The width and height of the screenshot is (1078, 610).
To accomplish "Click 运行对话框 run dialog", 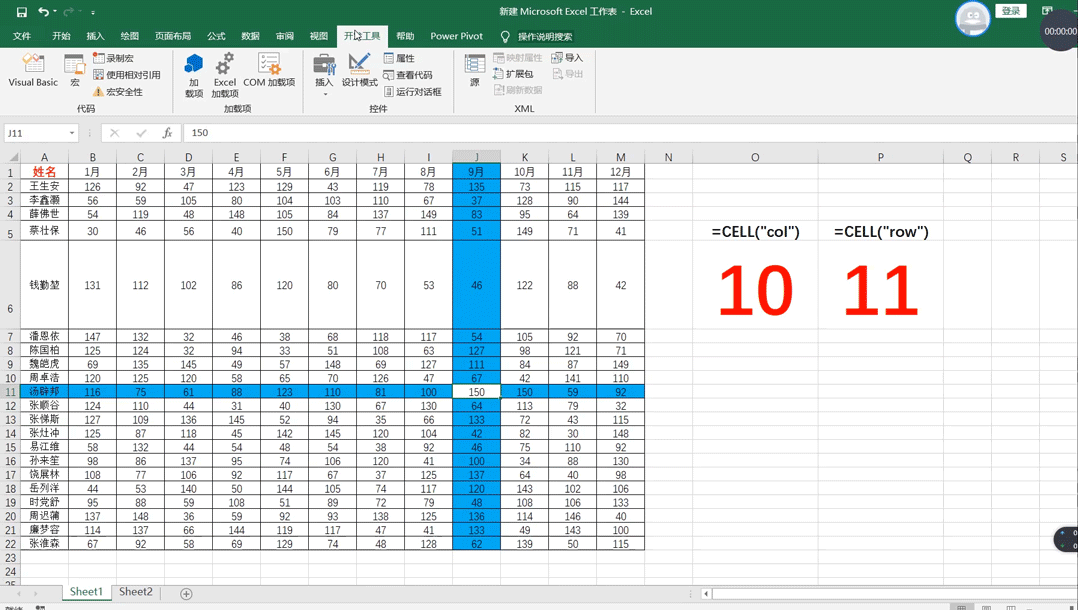I will tap(412, 91).
